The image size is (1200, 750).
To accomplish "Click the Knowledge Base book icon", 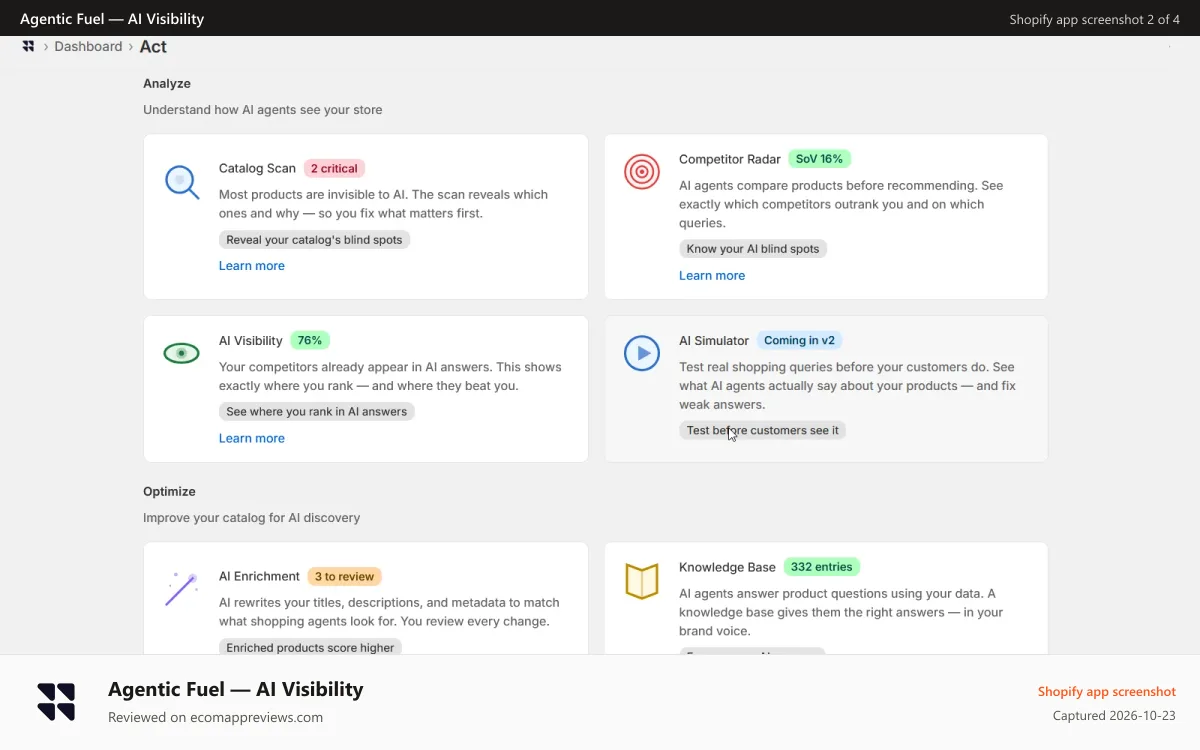I will tap(642, 581).
